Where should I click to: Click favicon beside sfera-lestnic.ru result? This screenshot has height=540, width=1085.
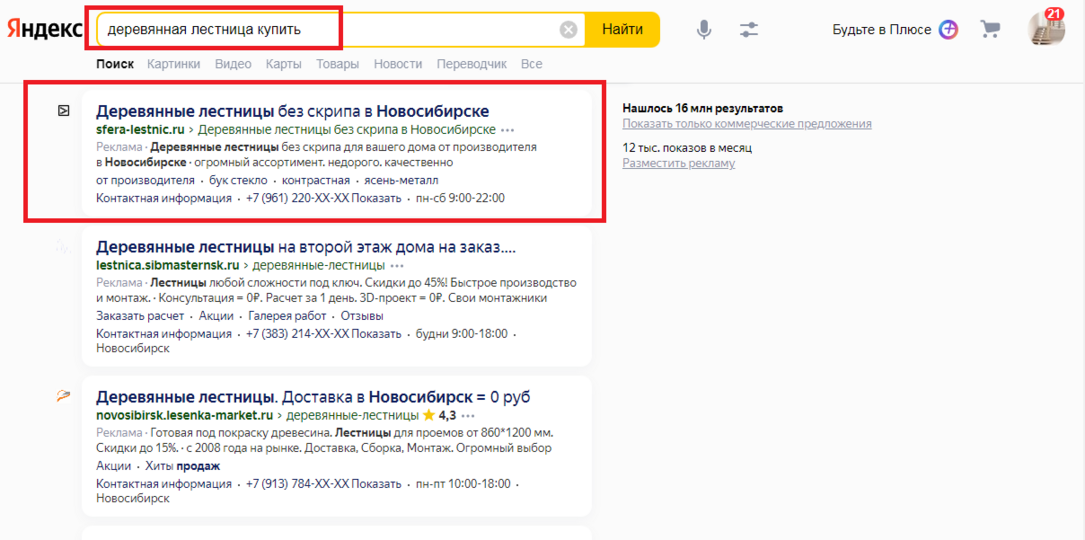pyautogui.click(x=63, y=109)
